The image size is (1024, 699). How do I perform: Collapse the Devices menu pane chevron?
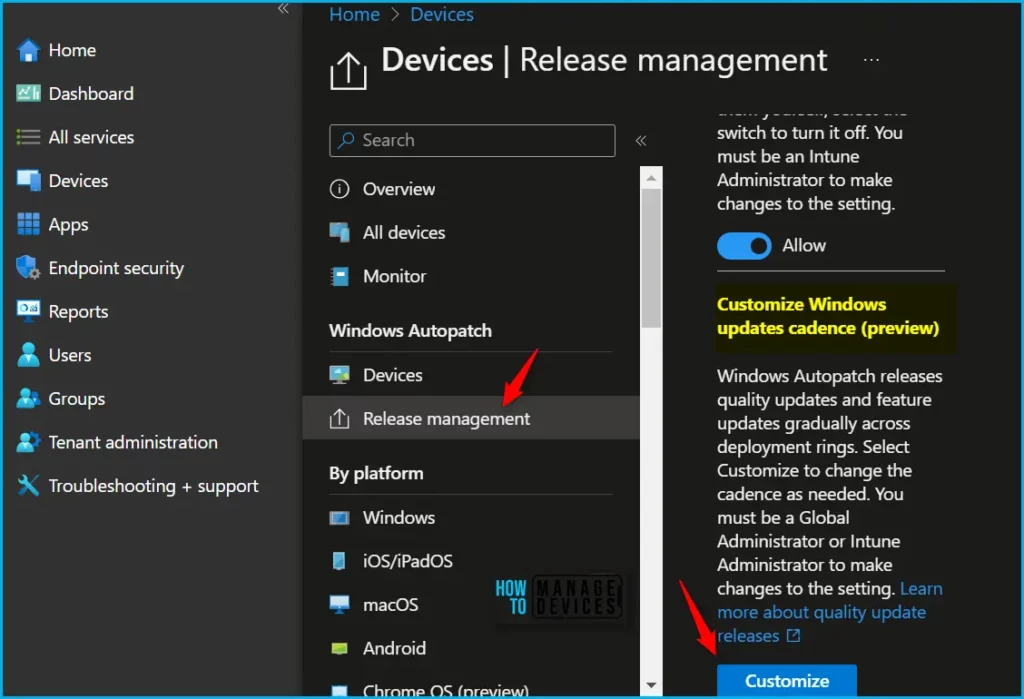pos(641,140)
